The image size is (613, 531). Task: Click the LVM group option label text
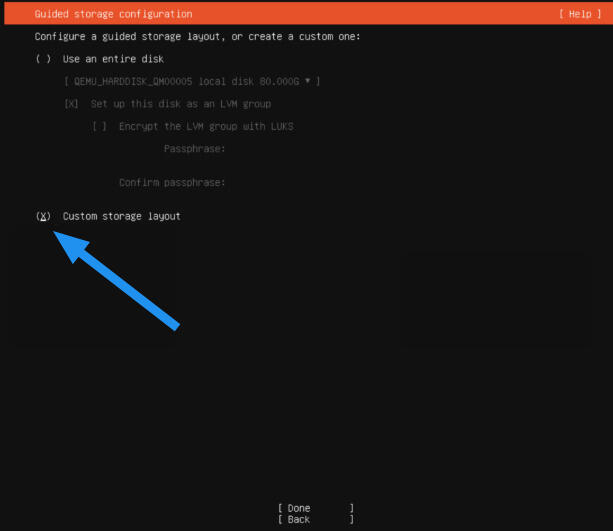tap(180, 104)
